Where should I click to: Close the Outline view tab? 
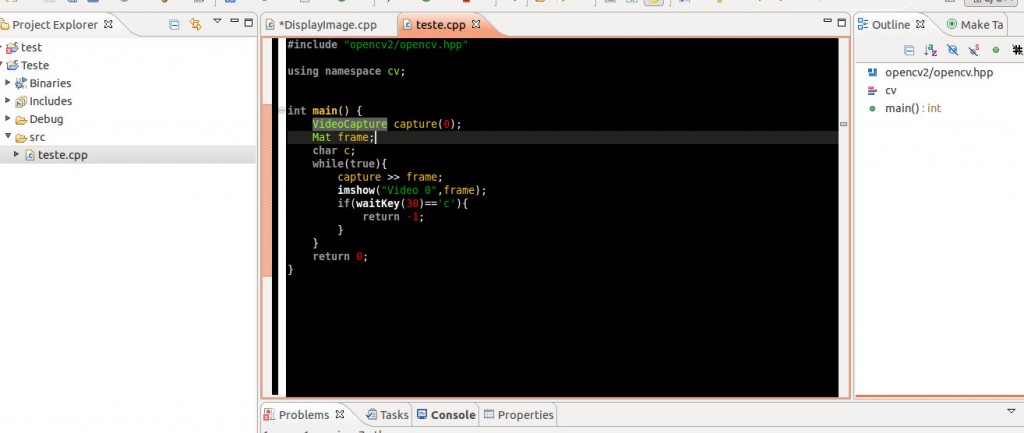[x=920, y=24]
